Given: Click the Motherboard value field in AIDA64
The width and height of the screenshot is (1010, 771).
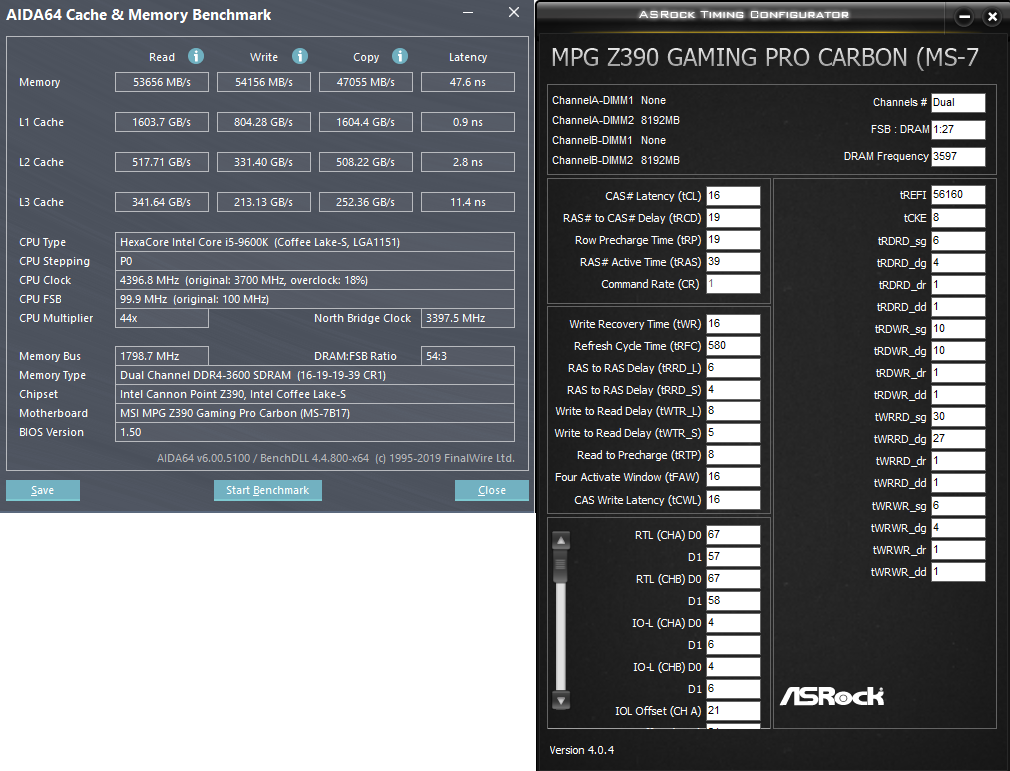Looking at the screenshot, I should [x=315, y=413].
